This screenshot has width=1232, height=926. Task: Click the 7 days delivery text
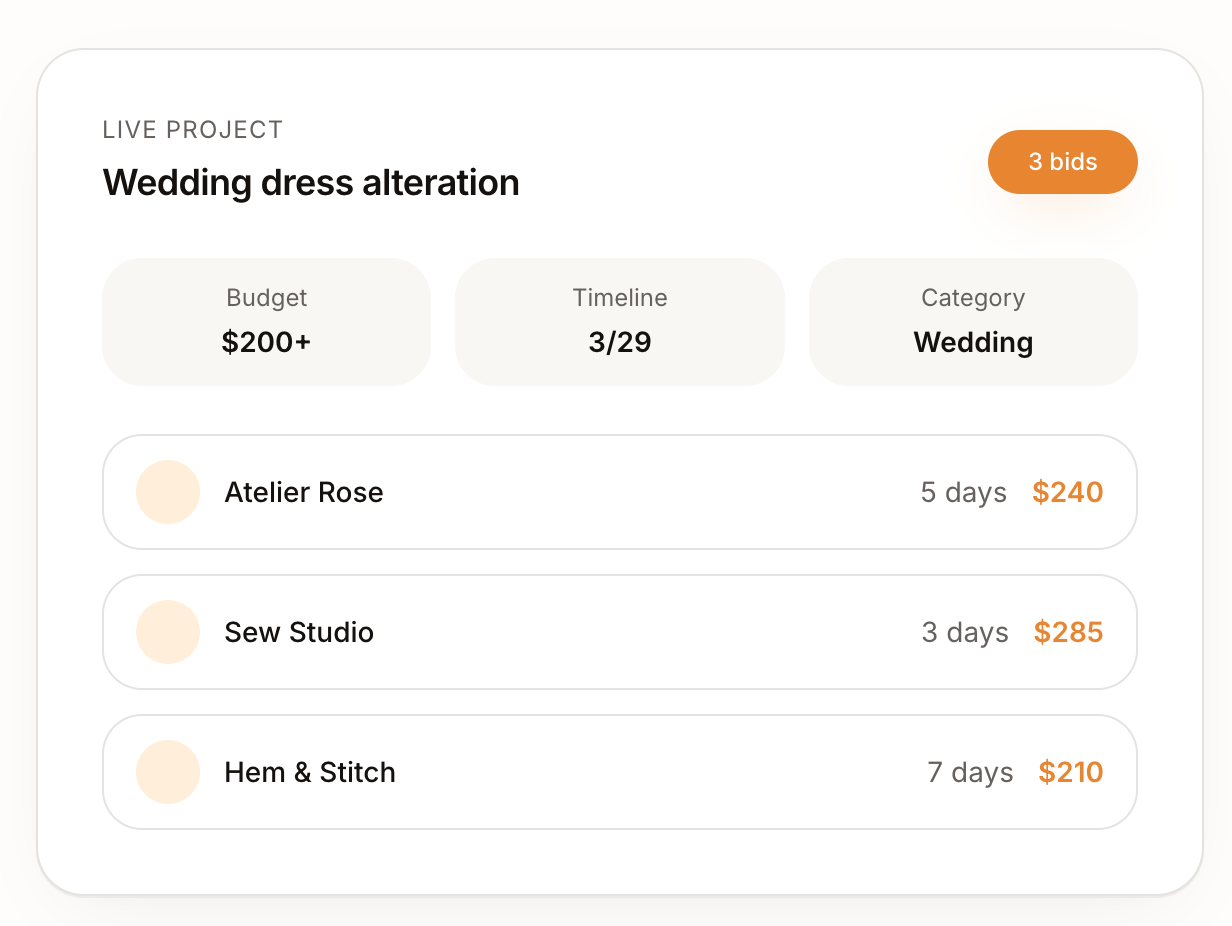pyautogui.click(x=970, y=773)
